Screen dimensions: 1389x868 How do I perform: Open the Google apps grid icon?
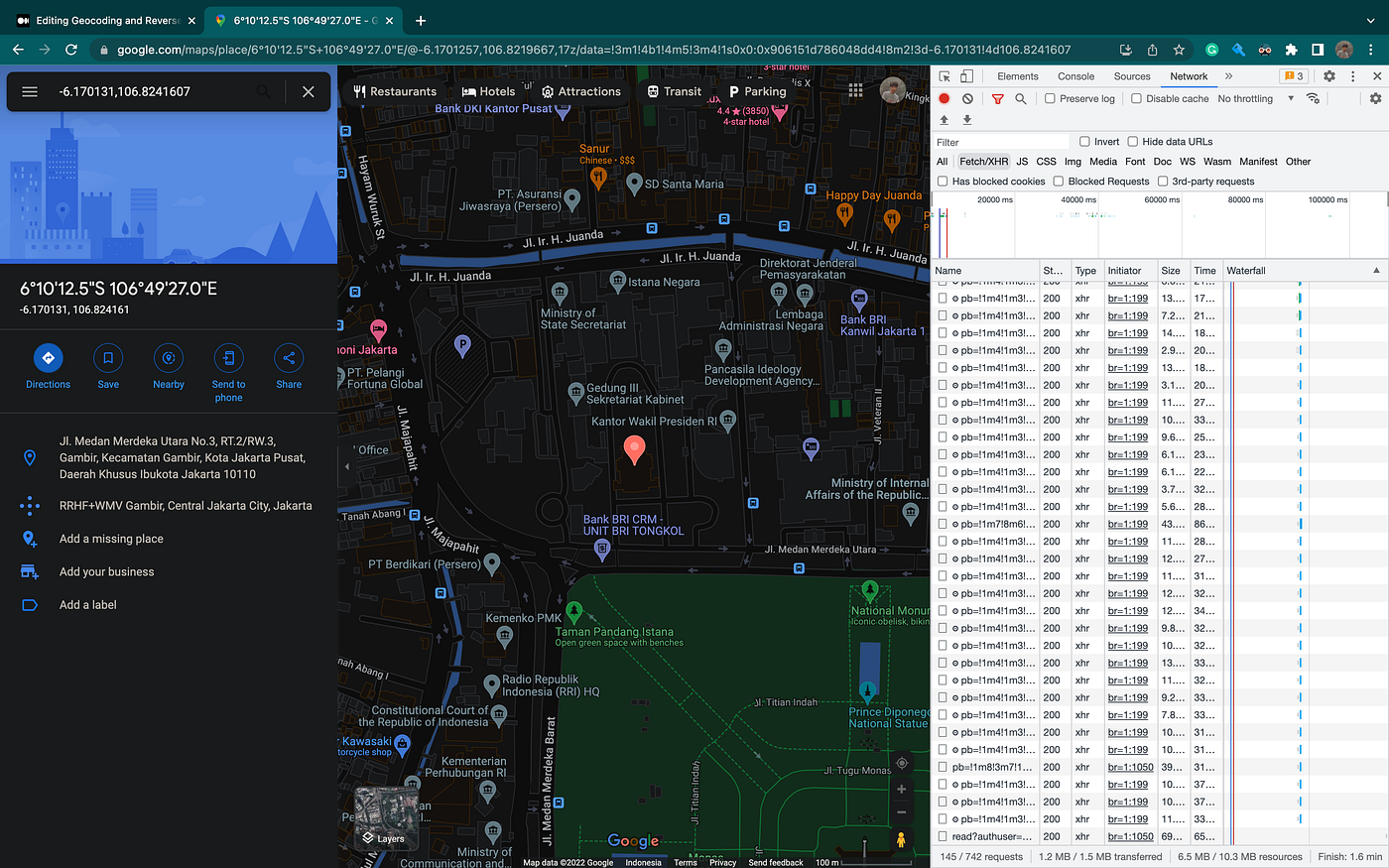(x=855, y=90)
